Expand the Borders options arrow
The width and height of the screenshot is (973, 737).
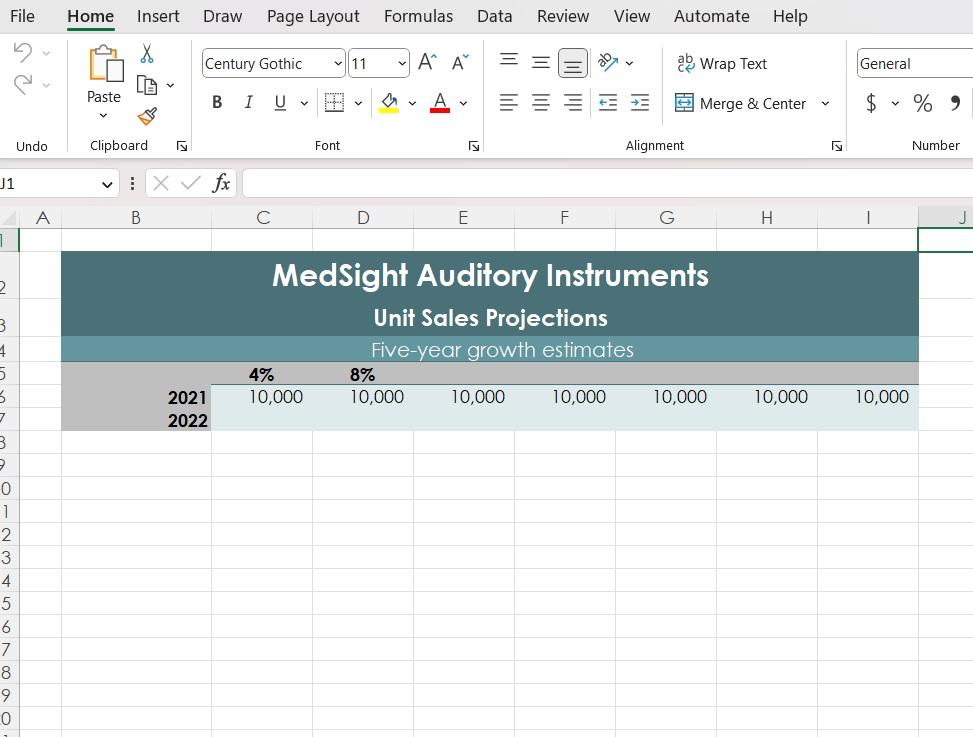pyautogui.click(x=358, y=103)
